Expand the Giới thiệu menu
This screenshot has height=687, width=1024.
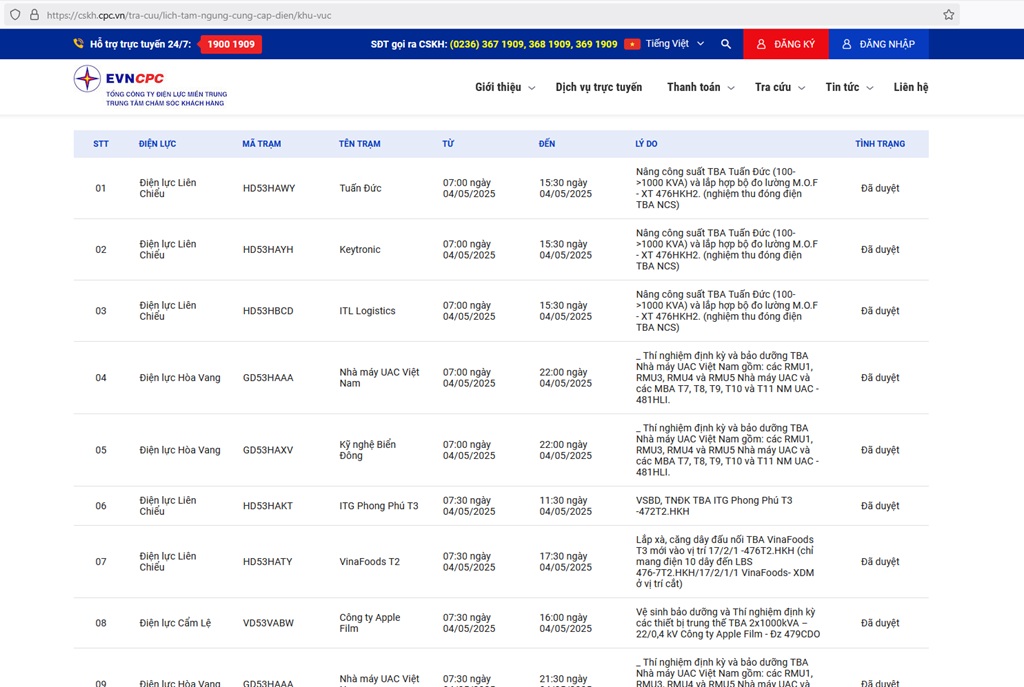click(x=504, y=87)
